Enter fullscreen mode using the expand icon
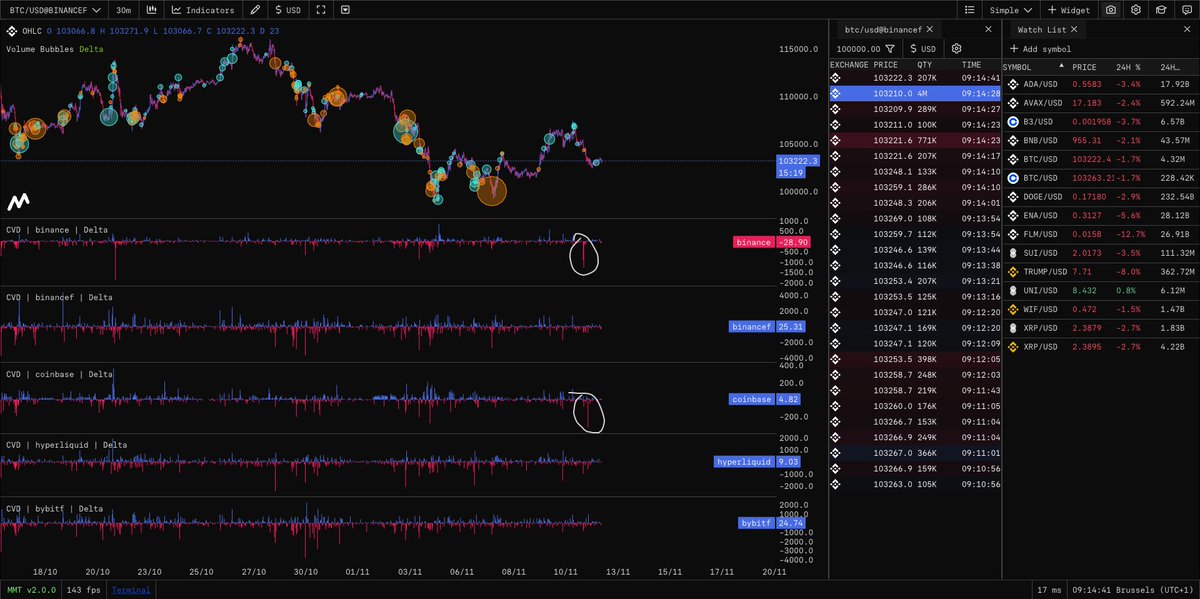The image size is (1200, 599). pyautogui.click(x=320, y=9)
